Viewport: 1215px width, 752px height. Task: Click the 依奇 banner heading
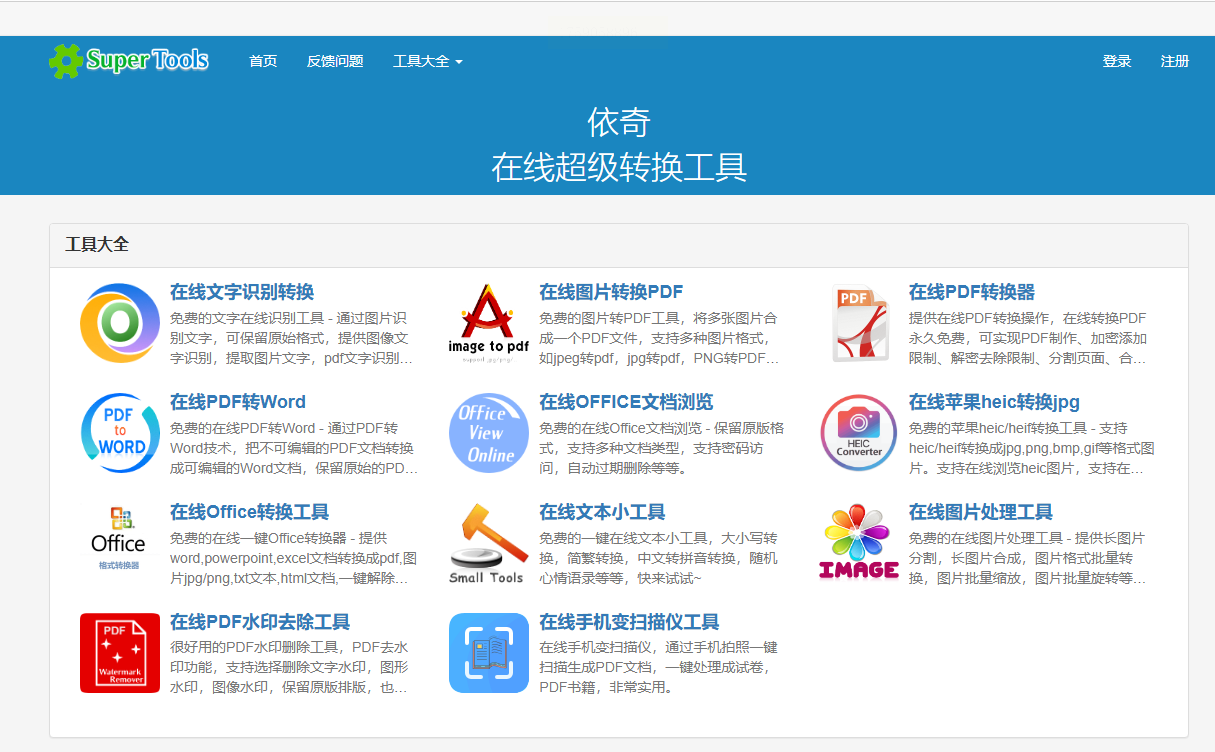point(619,123)
